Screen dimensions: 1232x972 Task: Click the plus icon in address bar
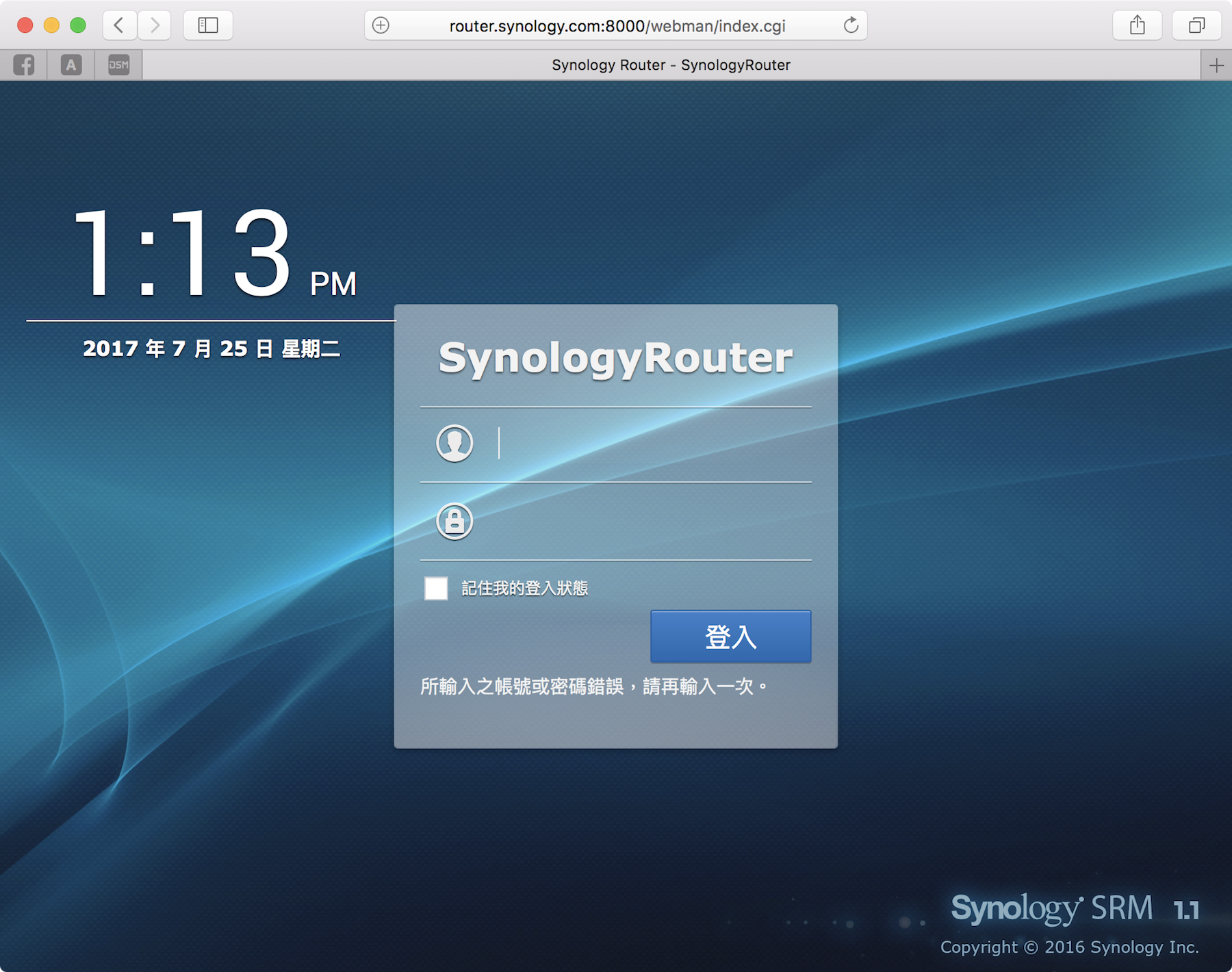[381, 25]
